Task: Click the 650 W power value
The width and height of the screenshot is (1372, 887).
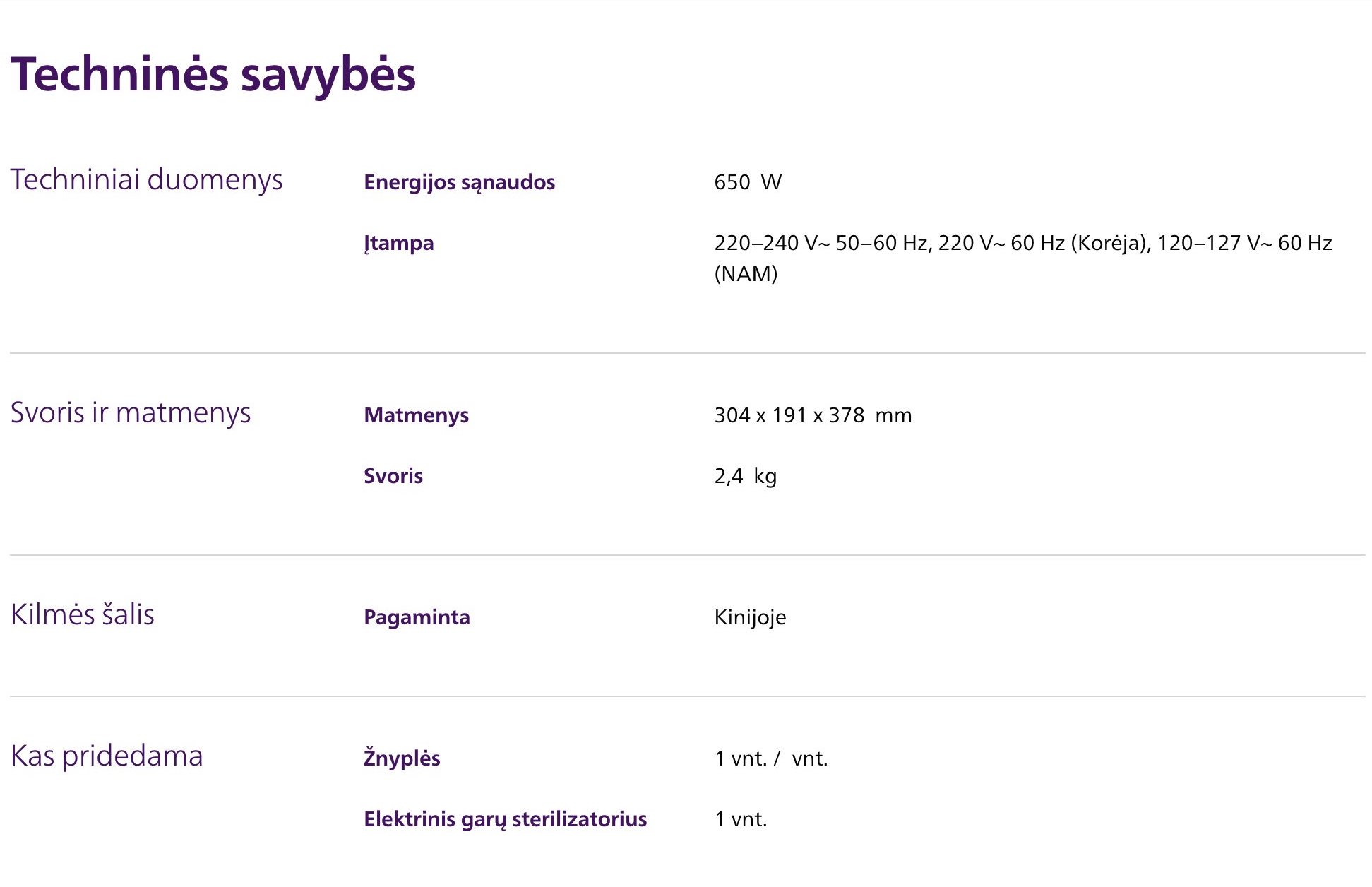Action: tap(747, 182)
